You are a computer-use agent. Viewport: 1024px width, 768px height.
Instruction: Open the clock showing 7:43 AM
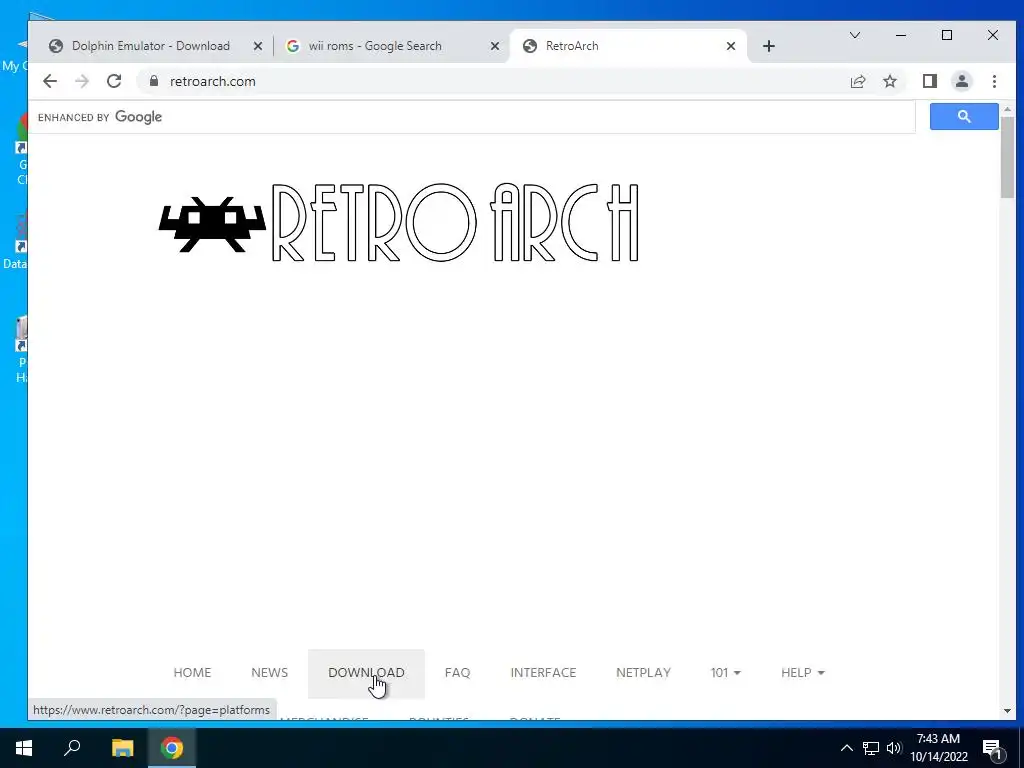938,748
